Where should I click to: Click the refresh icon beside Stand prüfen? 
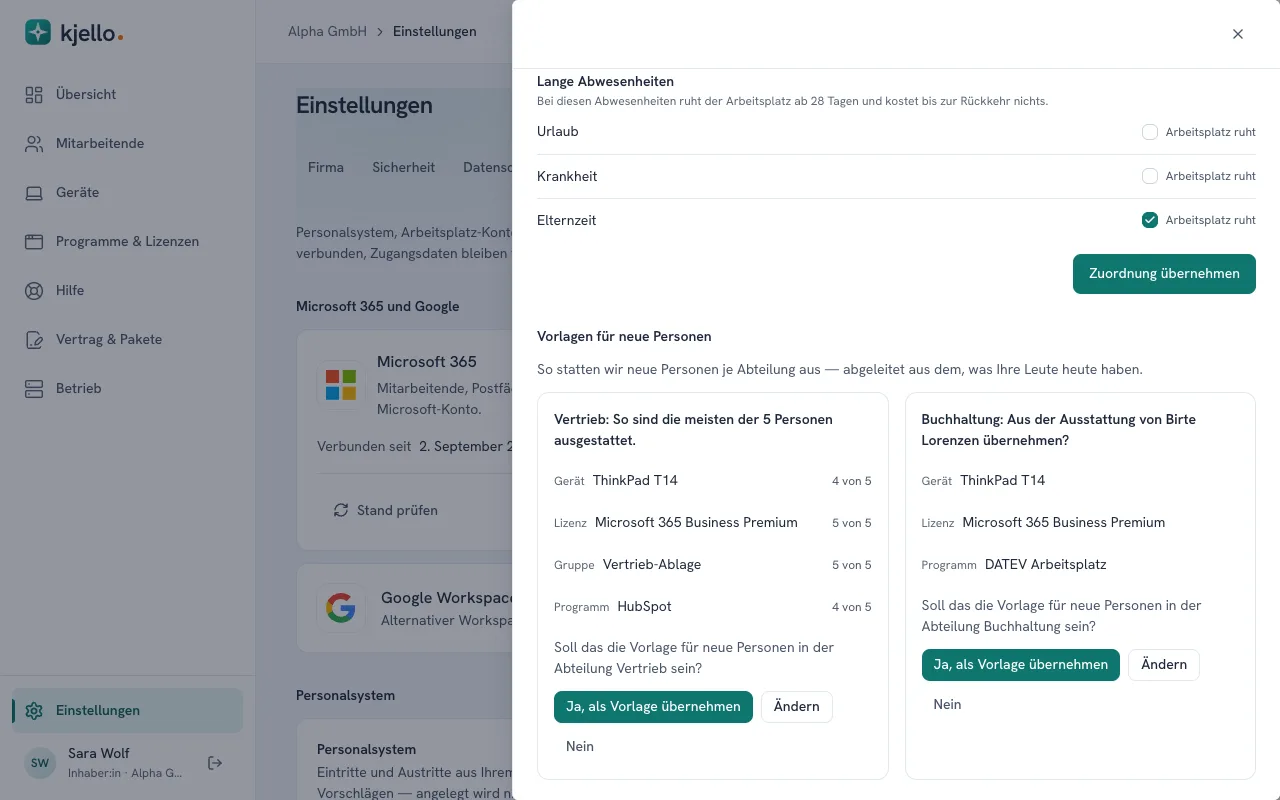[x=341, y=510]
